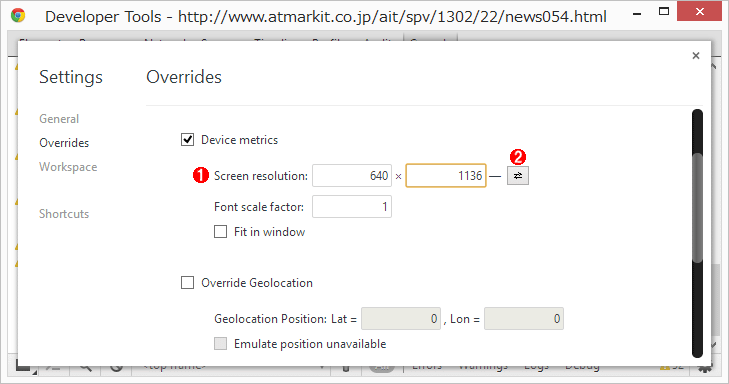Maximize the Developer Tools window
This screenshot has height=384, width=729.
(x=664, y=11)
